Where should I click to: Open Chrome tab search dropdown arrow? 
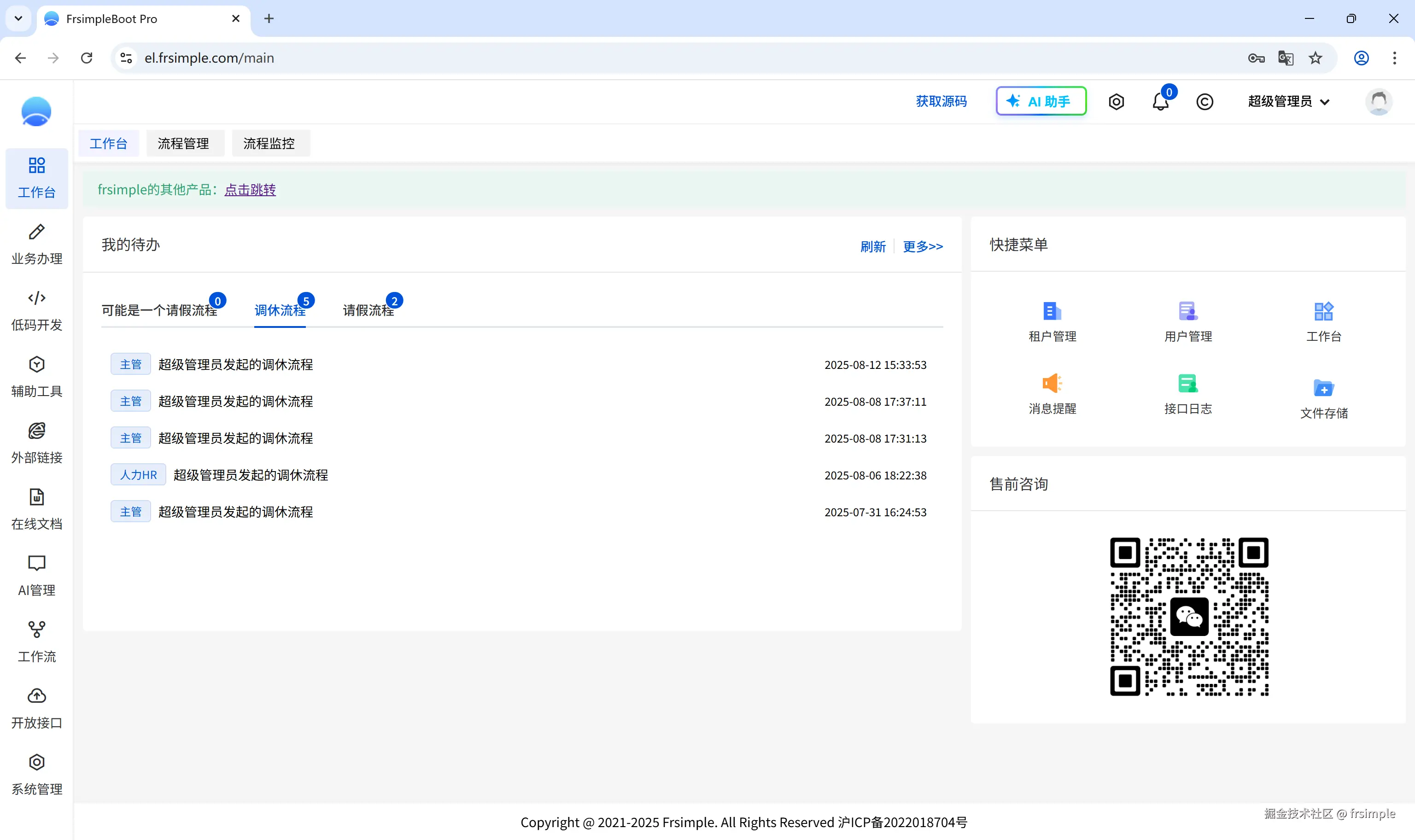(18, 18)
